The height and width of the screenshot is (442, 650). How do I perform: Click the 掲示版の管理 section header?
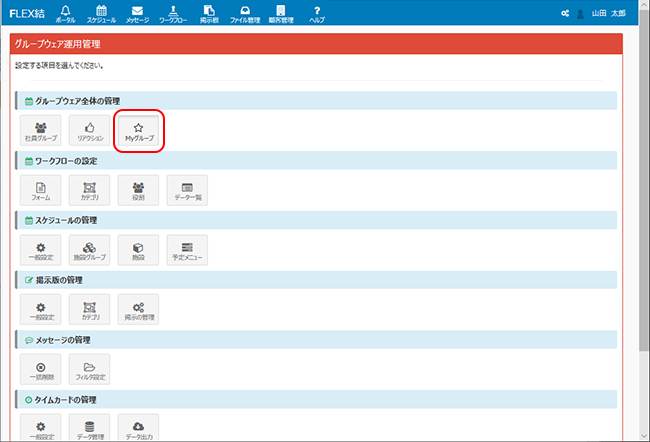316,280
